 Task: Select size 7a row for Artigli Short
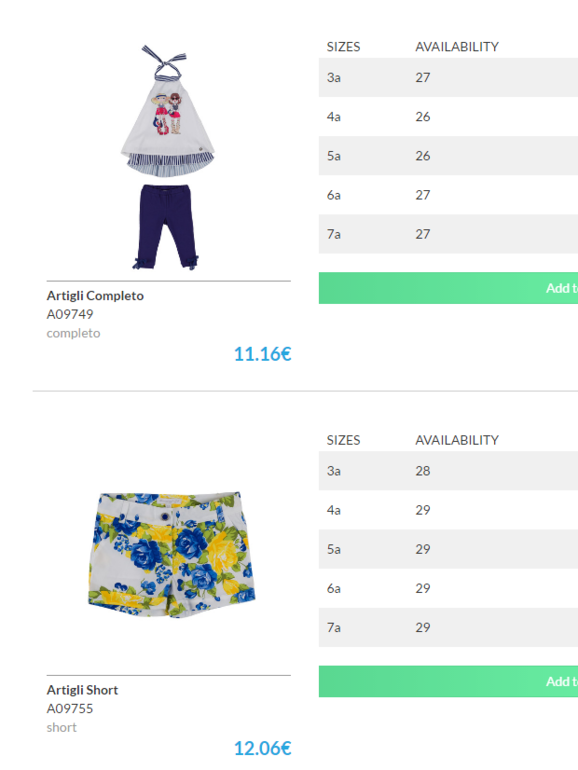pos(448,628)
